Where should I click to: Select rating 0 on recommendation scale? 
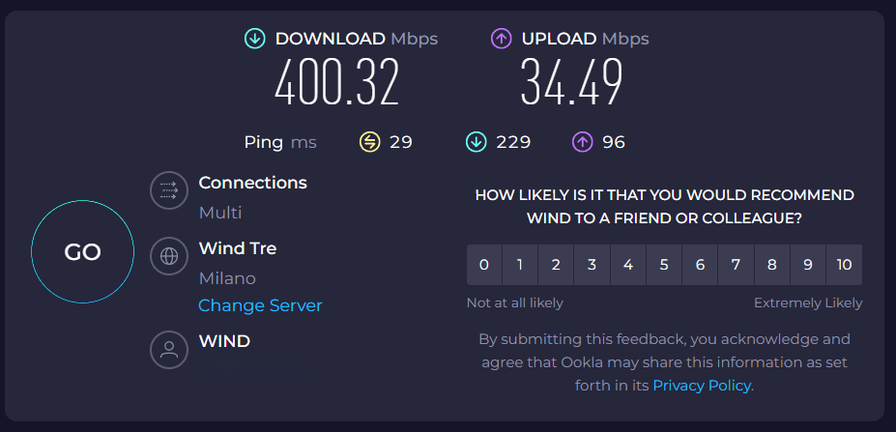click(484, 265)
